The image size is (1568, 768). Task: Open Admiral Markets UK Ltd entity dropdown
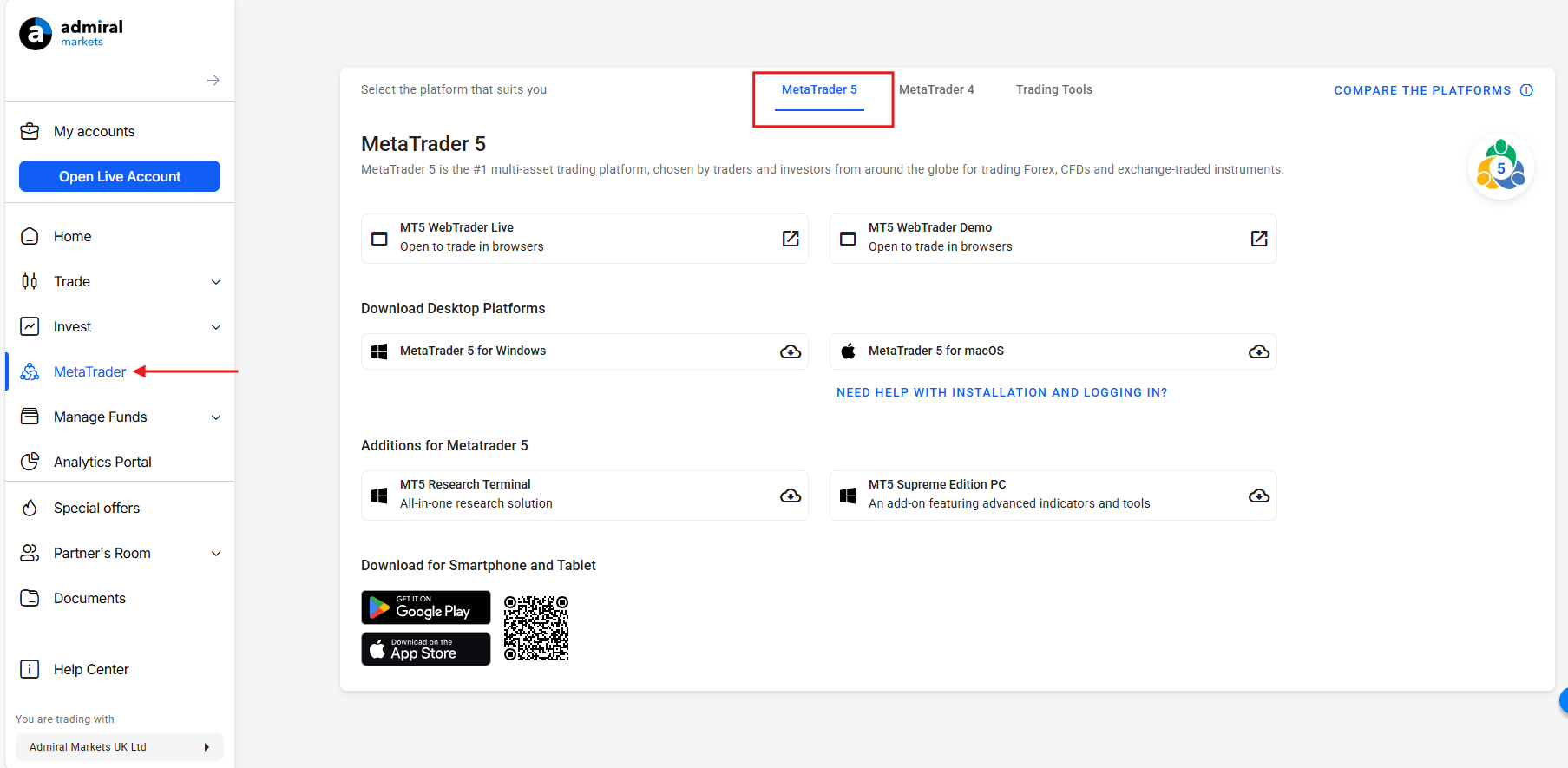point(120,747)
